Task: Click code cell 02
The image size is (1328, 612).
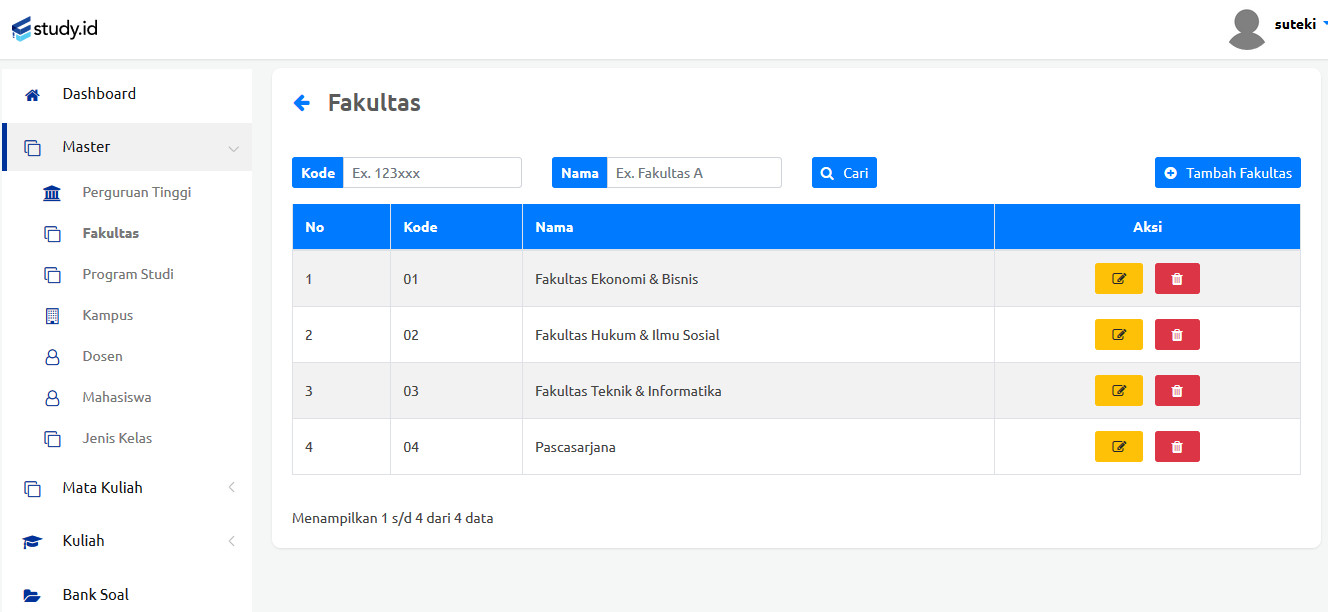Action: pyautogui.click(x=456, y=335)
